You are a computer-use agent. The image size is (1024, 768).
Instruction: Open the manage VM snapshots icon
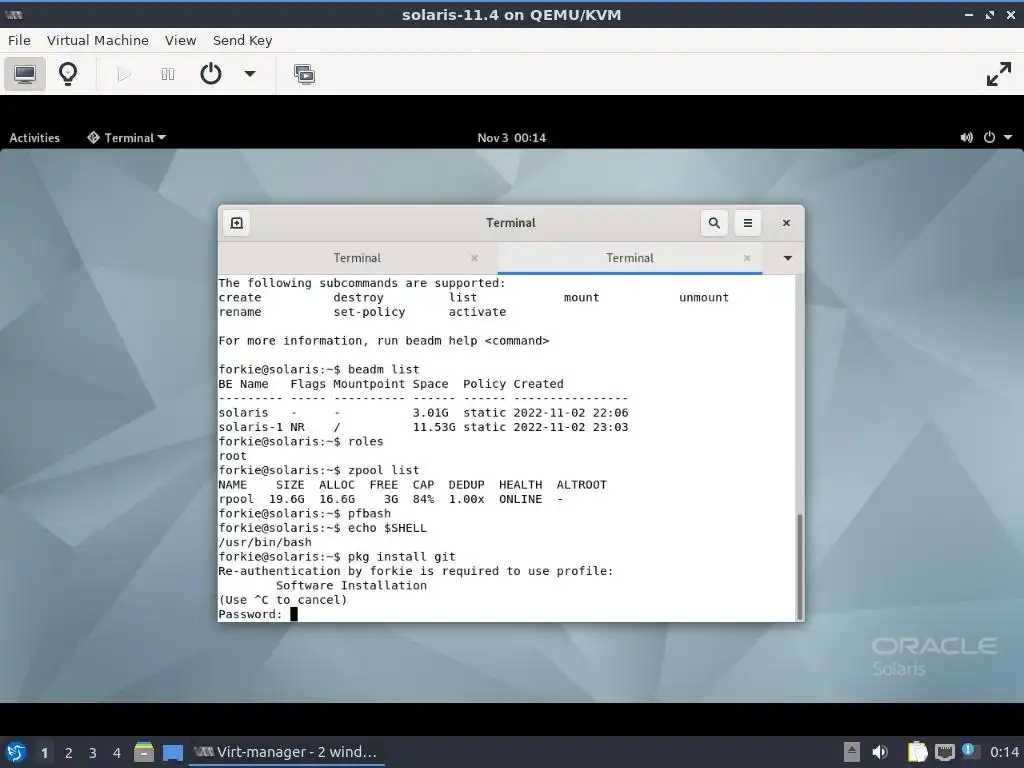point(304,74)
